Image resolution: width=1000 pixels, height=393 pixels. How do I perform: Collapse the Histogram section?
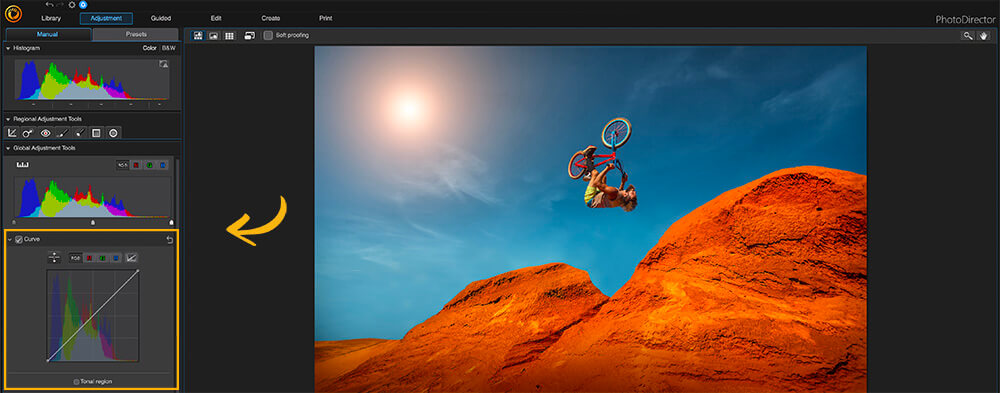coord(8,48)
